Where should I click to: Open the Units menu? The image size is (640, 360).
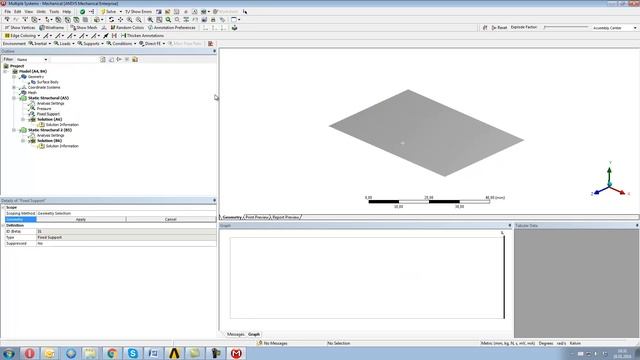(x=41, y=12)
